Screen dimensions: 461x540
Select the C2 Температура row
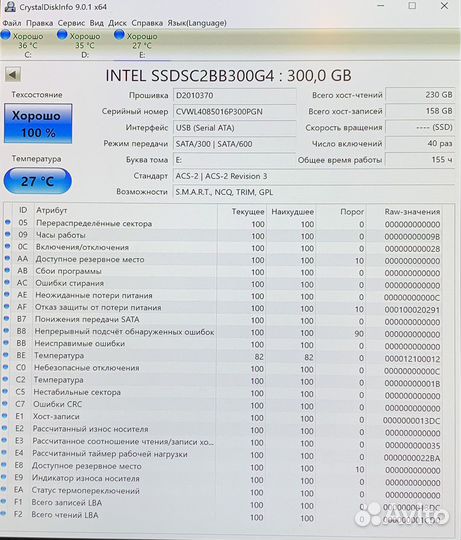[222, 381]
